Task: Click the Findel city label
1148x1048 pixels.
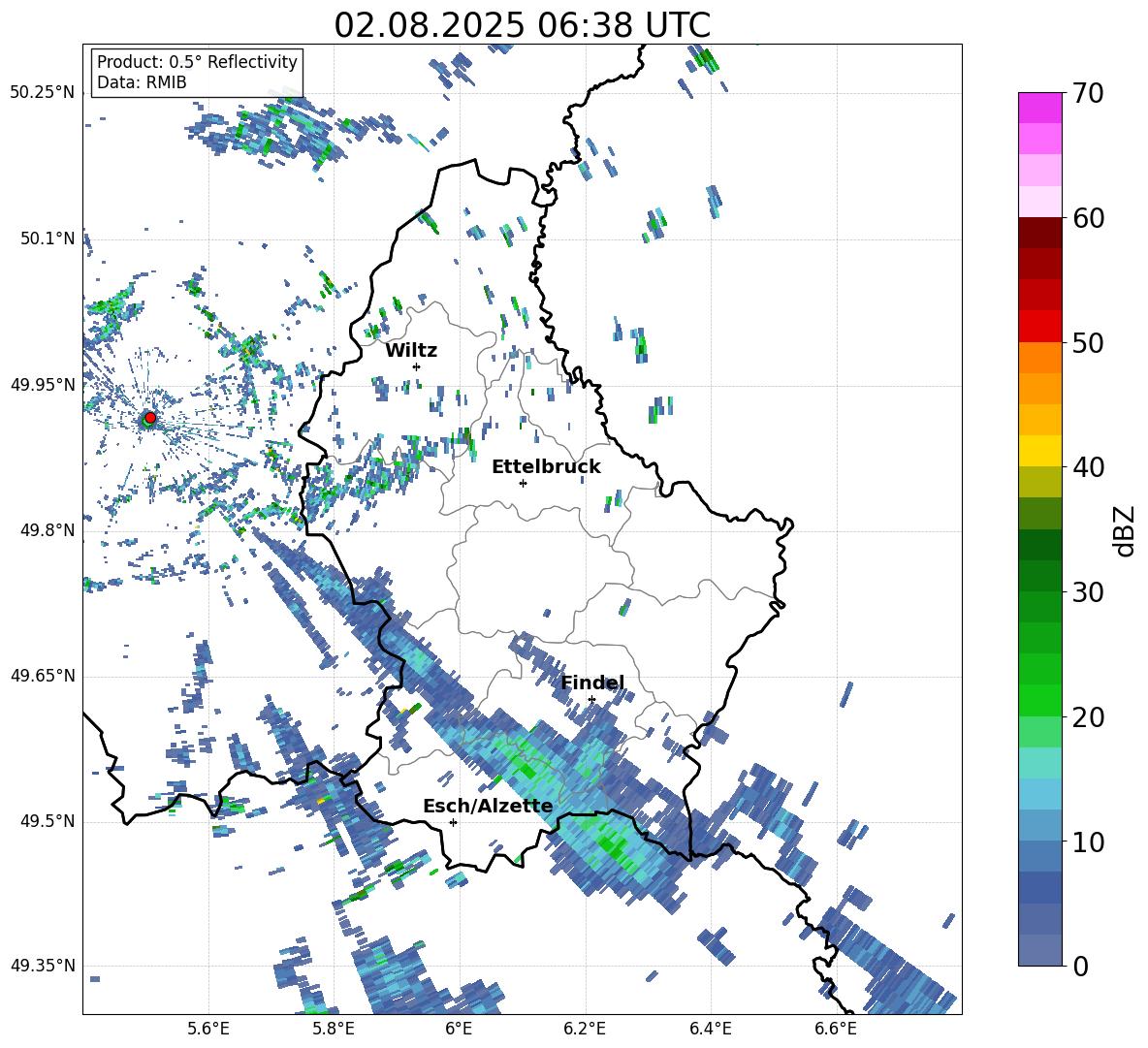Action: coord(592,683)
